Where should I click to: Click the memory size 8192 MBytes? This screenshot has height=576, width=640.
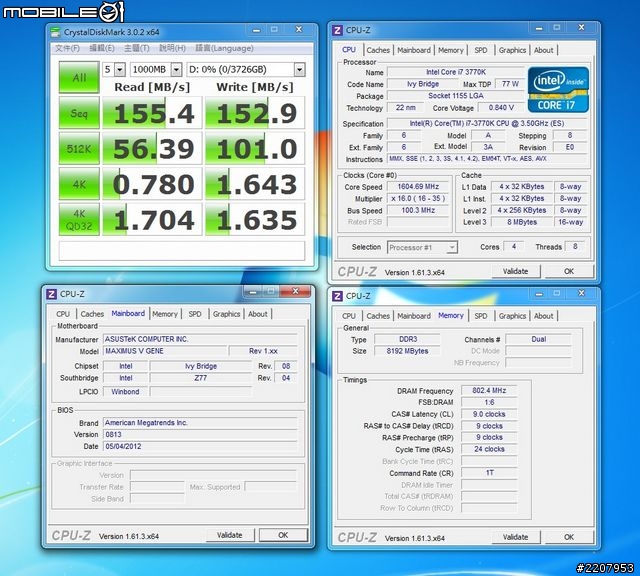click(407, 351)
